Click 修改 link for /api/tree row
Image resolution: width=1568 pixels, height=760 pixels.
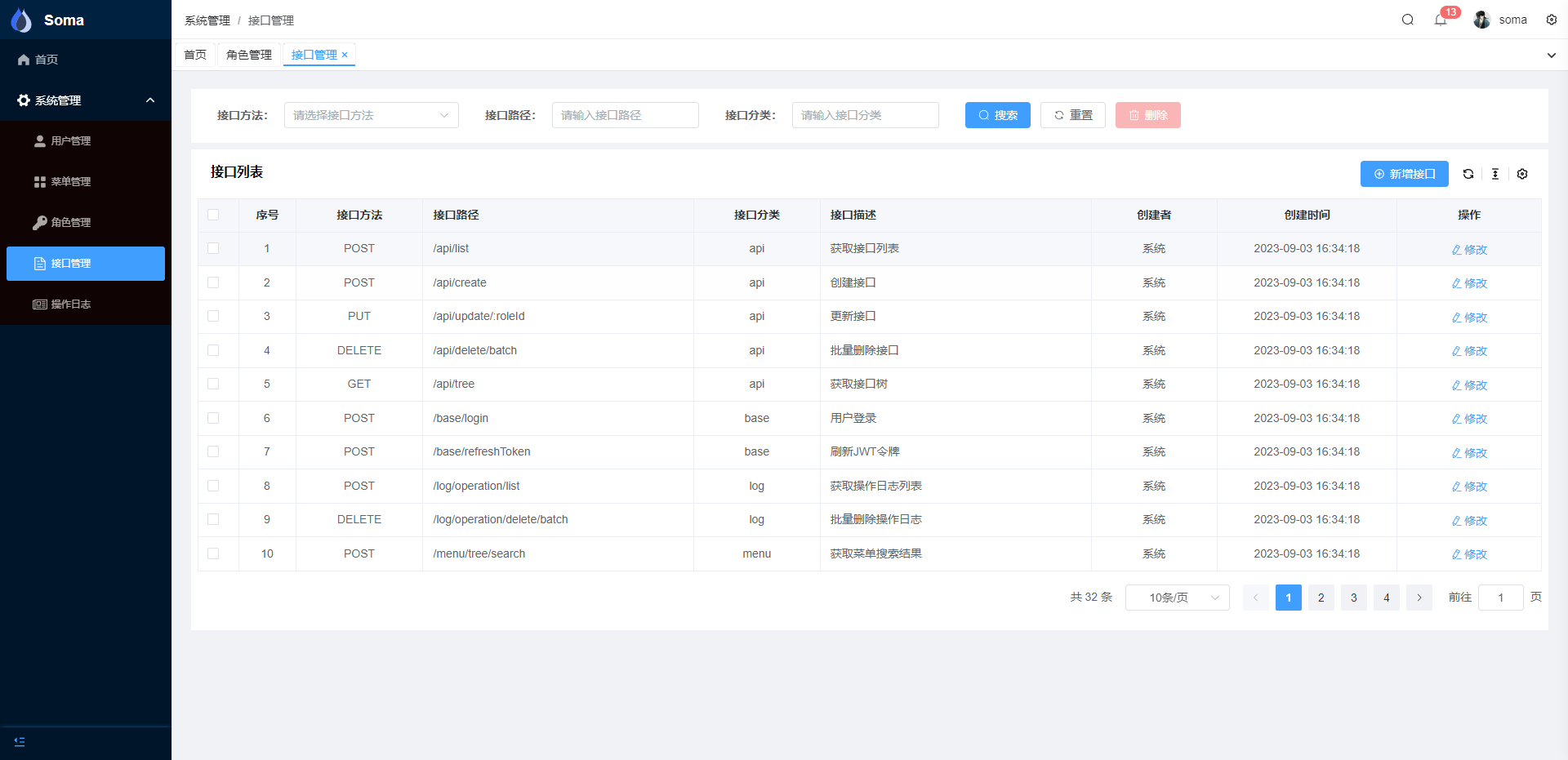pos(1468,385)
